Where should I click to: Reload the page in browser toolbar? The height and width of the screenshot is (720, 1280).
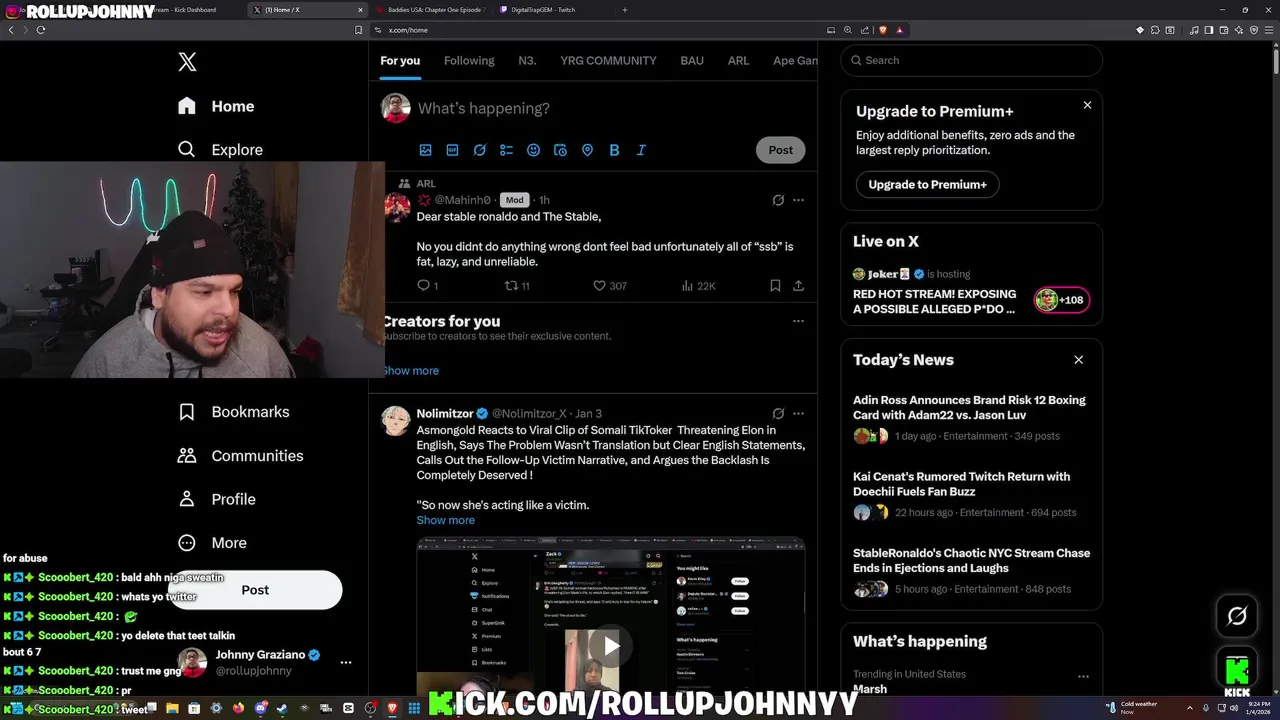[41, 30]
